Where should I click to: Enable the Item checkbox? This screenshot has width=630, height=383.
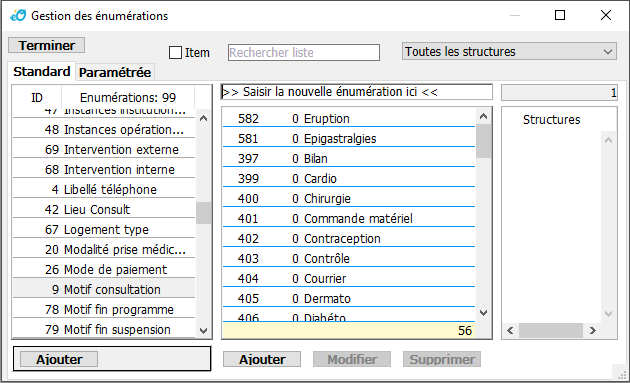pyautogui.click(x=176, y=52)
